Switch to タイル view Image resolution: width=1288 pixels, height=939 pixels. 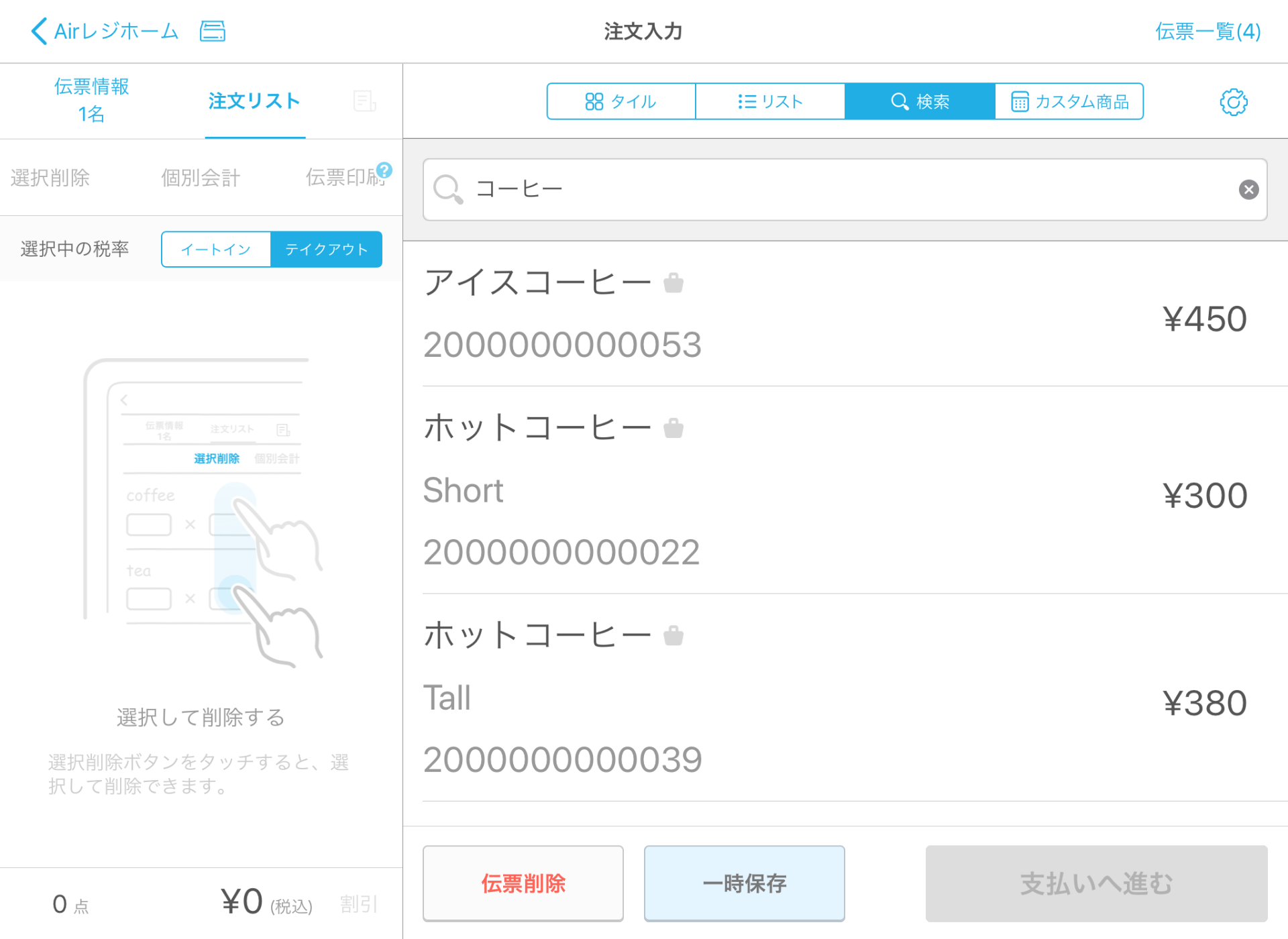(x=621, y=101)
